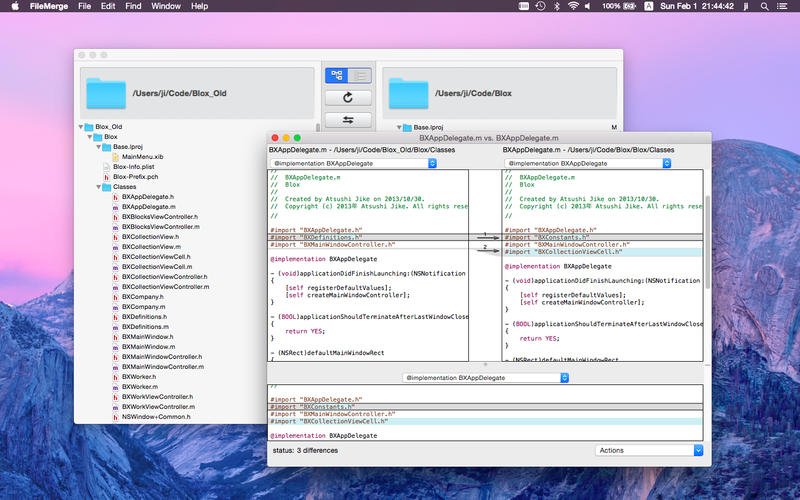Select Blox-Info.plist file

tap(133, 167)
